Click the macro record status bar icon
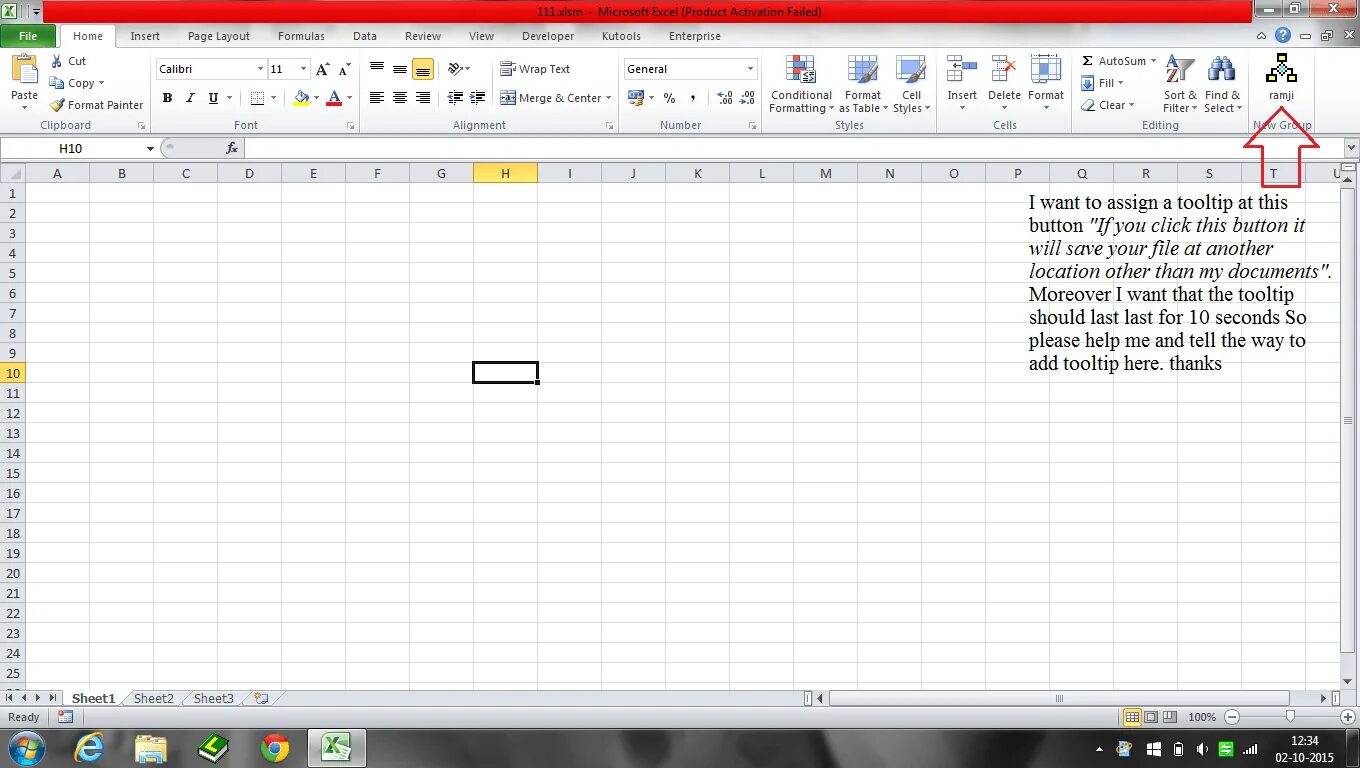 click(65, 717)
